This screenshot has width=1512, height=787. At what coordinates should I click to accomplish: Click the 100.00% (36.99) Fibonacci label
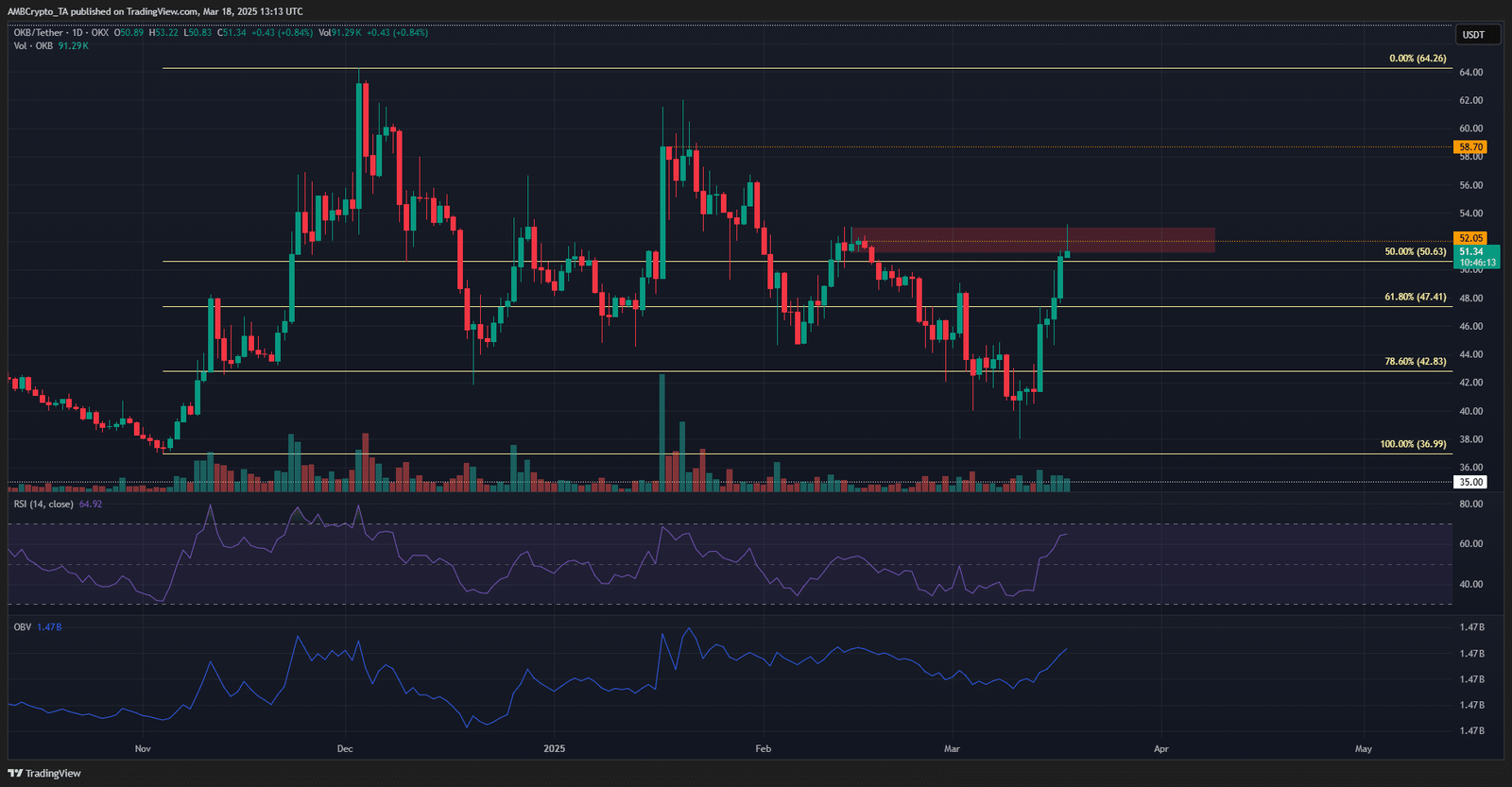click(1413, 444)
